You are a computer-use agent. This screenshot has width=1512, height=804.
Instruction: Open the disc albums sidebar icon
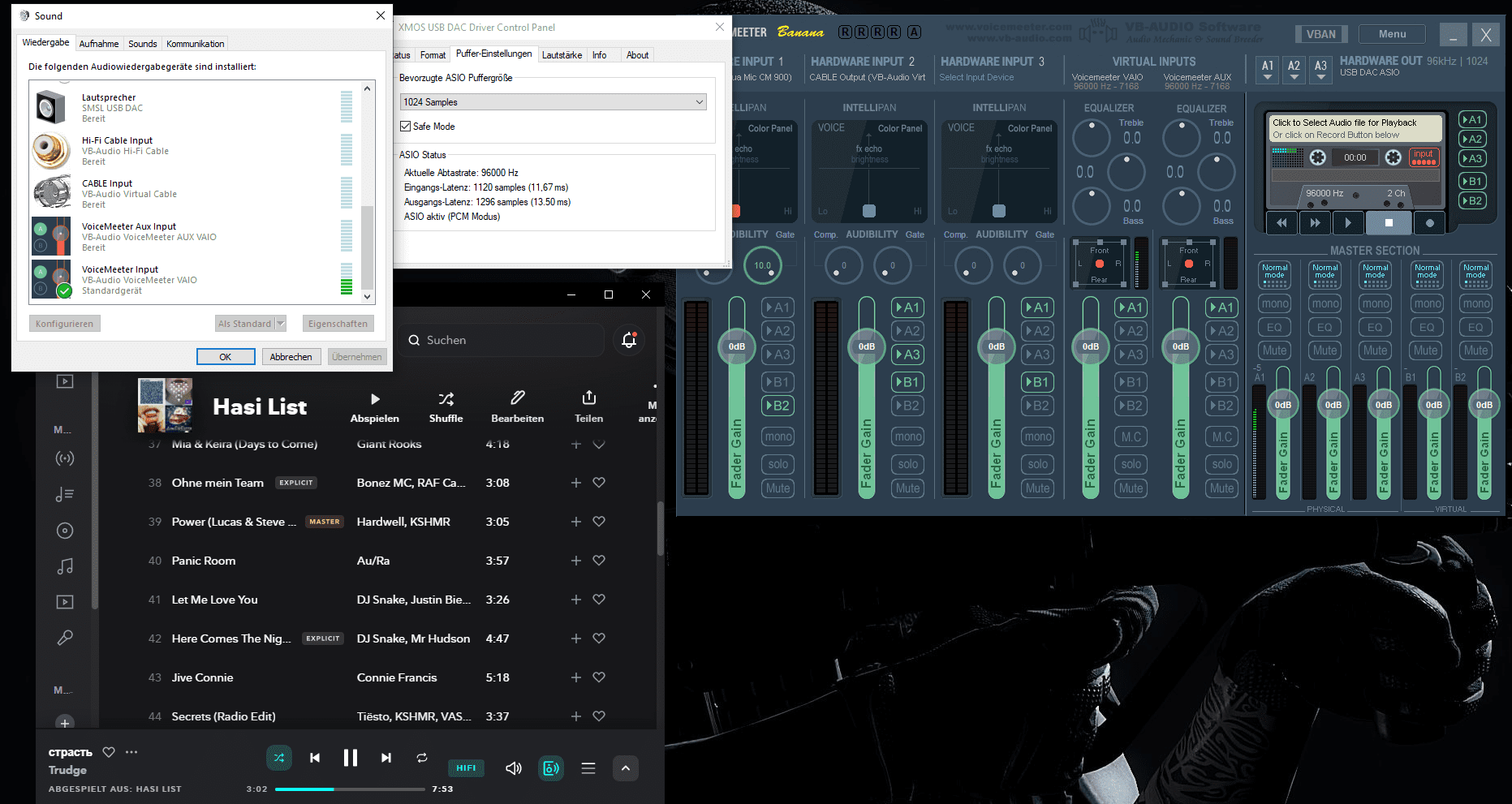pos(65,531)
